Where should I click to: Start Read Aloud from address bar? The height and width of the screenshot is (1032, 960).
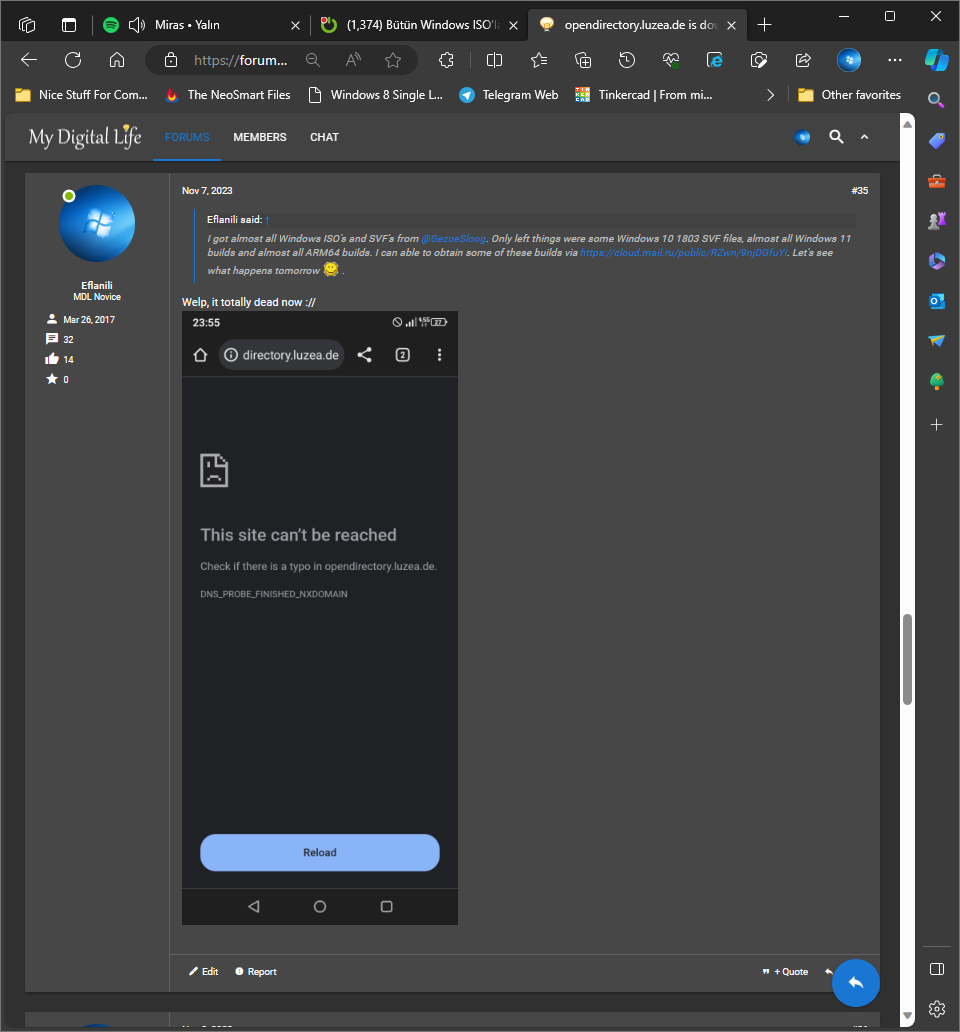pyautogui.click(x=353, y=60)
